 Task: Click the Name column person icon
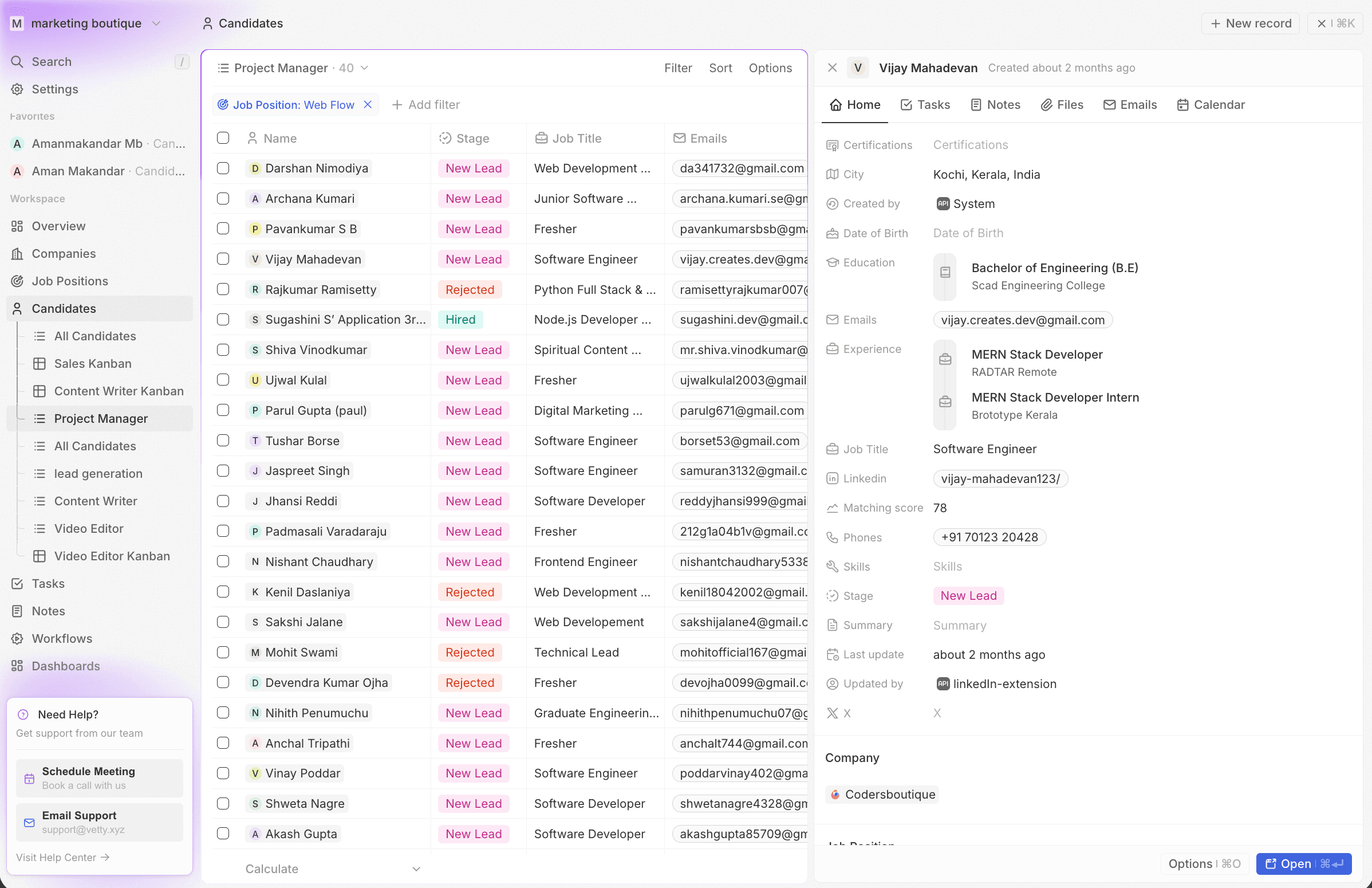(x=252, y=139)
